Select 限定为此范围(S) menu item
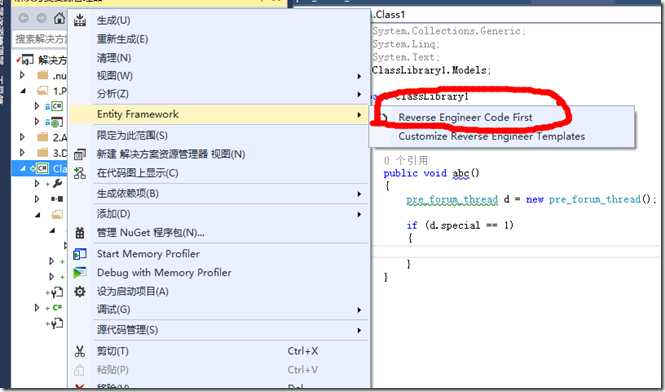665x392 pixels. pyautogui.click(x=218, y=135)
